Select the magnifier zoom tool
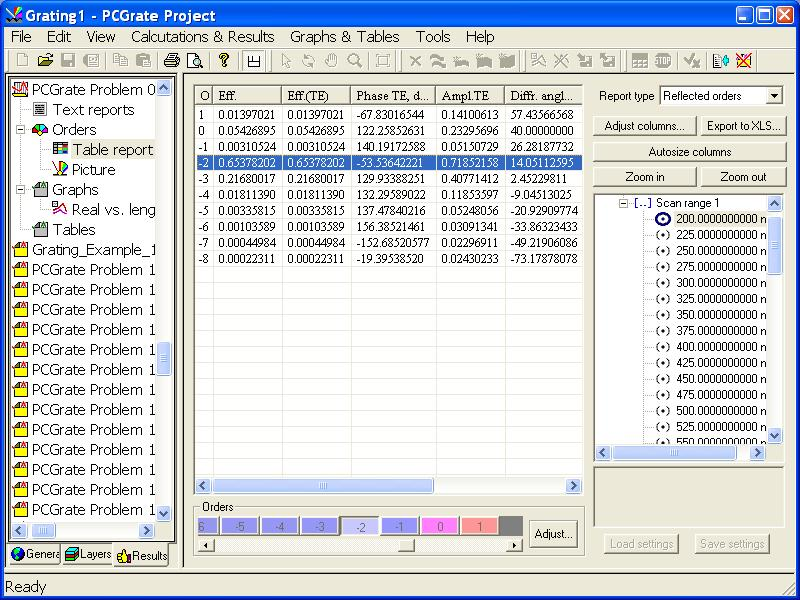 [x=354, y=61]
